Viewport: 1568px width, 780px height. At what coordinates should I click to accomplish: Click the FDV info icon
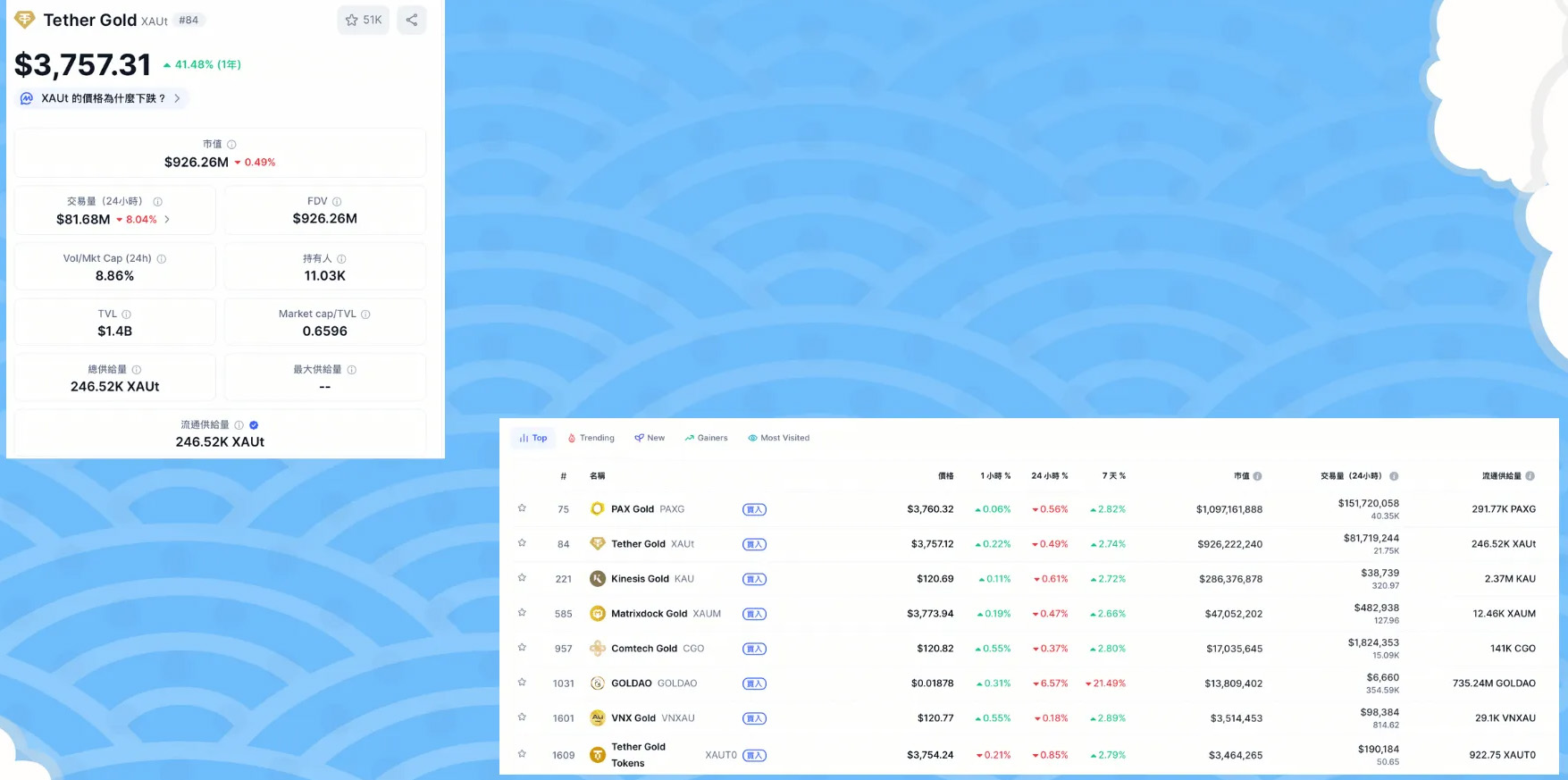[x=337, y=202]
